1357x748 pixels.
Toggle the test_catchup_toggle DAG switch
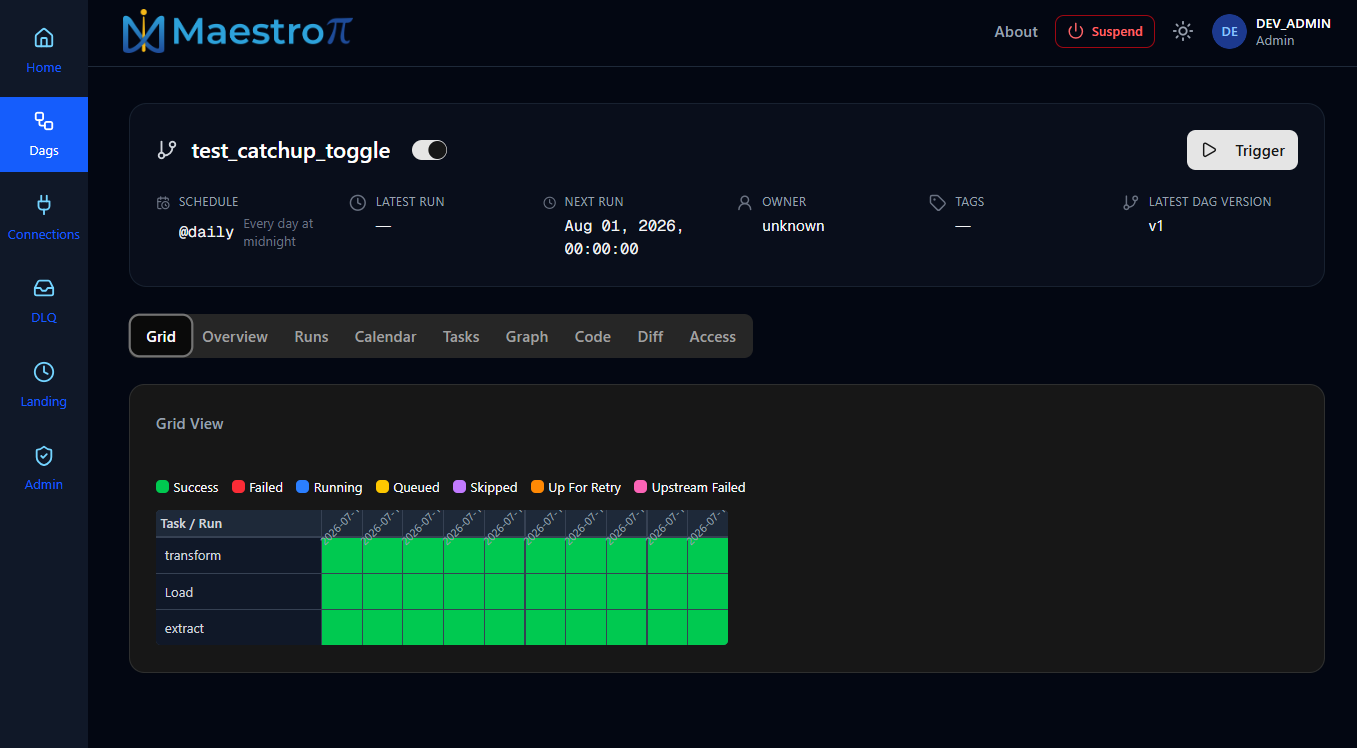(x=430, y=150)
